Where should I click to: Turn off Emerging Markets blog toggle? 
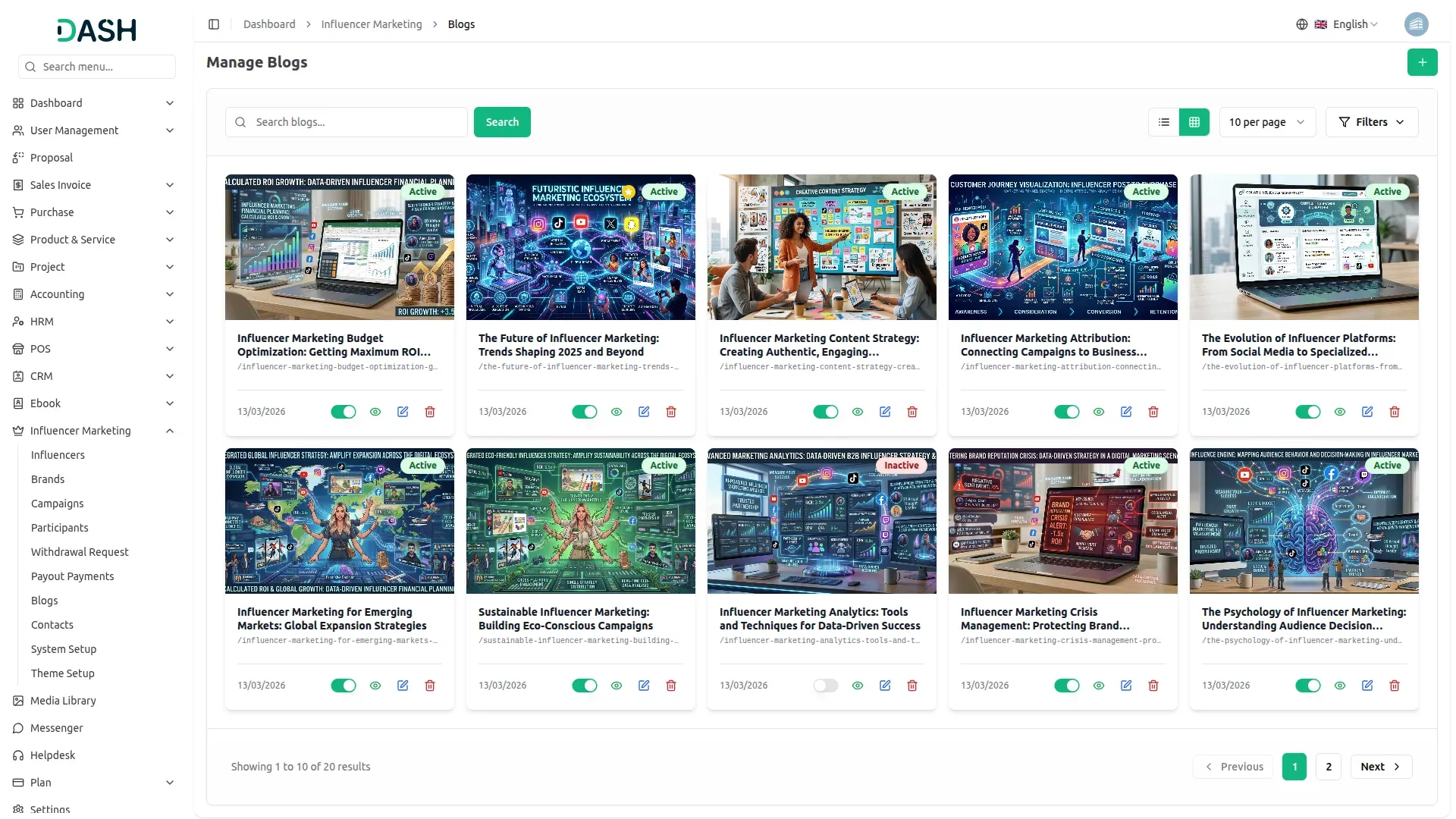(x=343, y=686)
